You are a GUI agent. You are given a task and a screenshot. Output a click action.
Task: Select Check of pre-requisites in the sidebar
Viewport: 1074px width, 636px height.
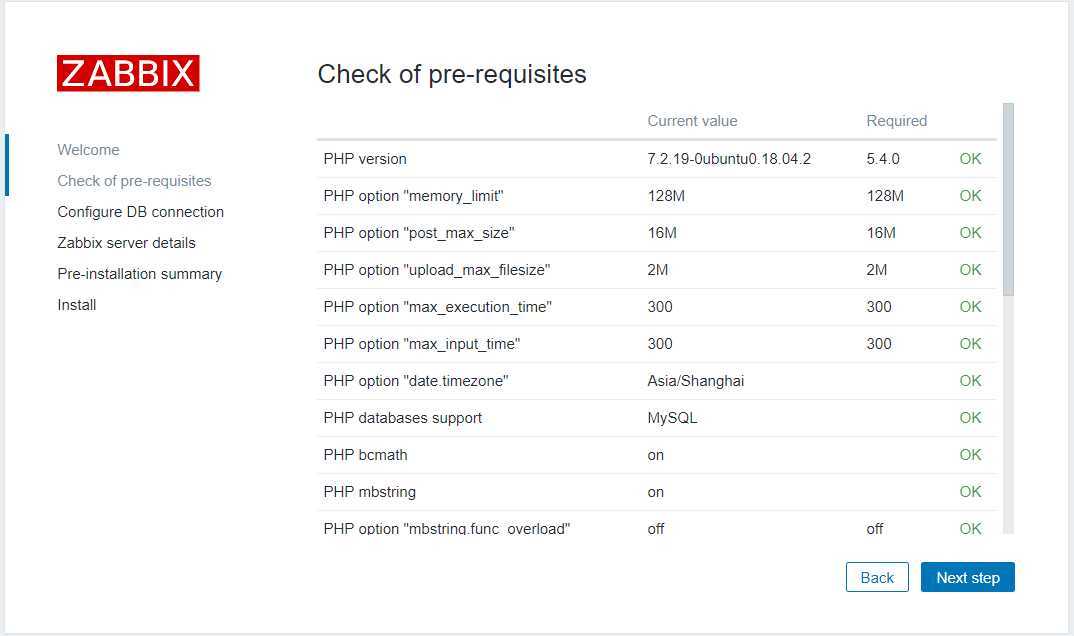coord(134,181)
